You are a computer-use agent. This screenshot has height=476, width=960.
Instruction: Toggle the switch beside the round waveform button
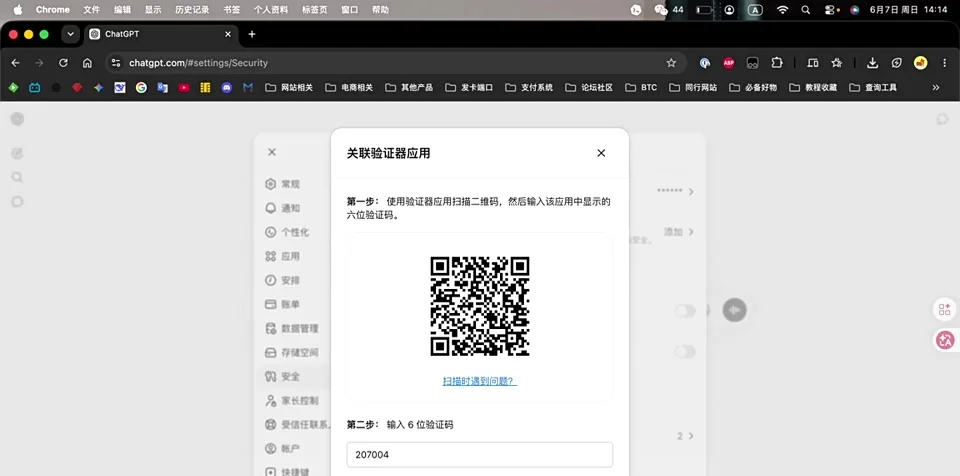point(685,311)
